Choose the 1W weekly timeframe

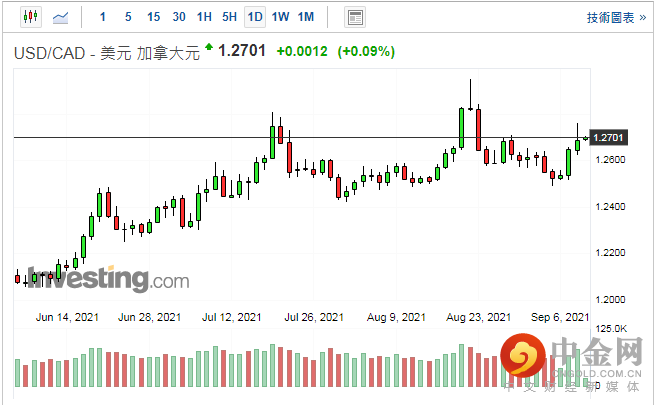pyautogui.click(x=280, y=17)
